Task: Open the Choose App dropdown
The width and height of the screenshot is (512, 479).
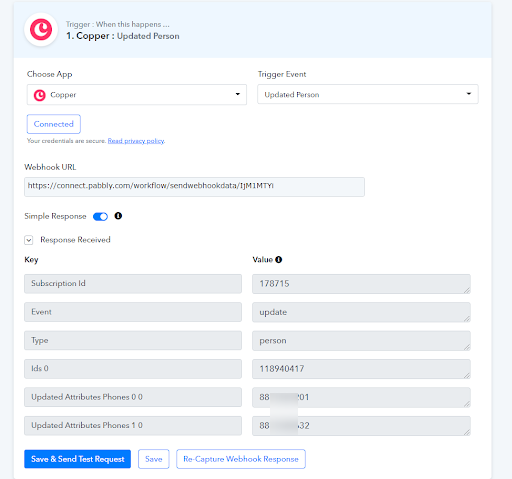Action: pos(137,95)
